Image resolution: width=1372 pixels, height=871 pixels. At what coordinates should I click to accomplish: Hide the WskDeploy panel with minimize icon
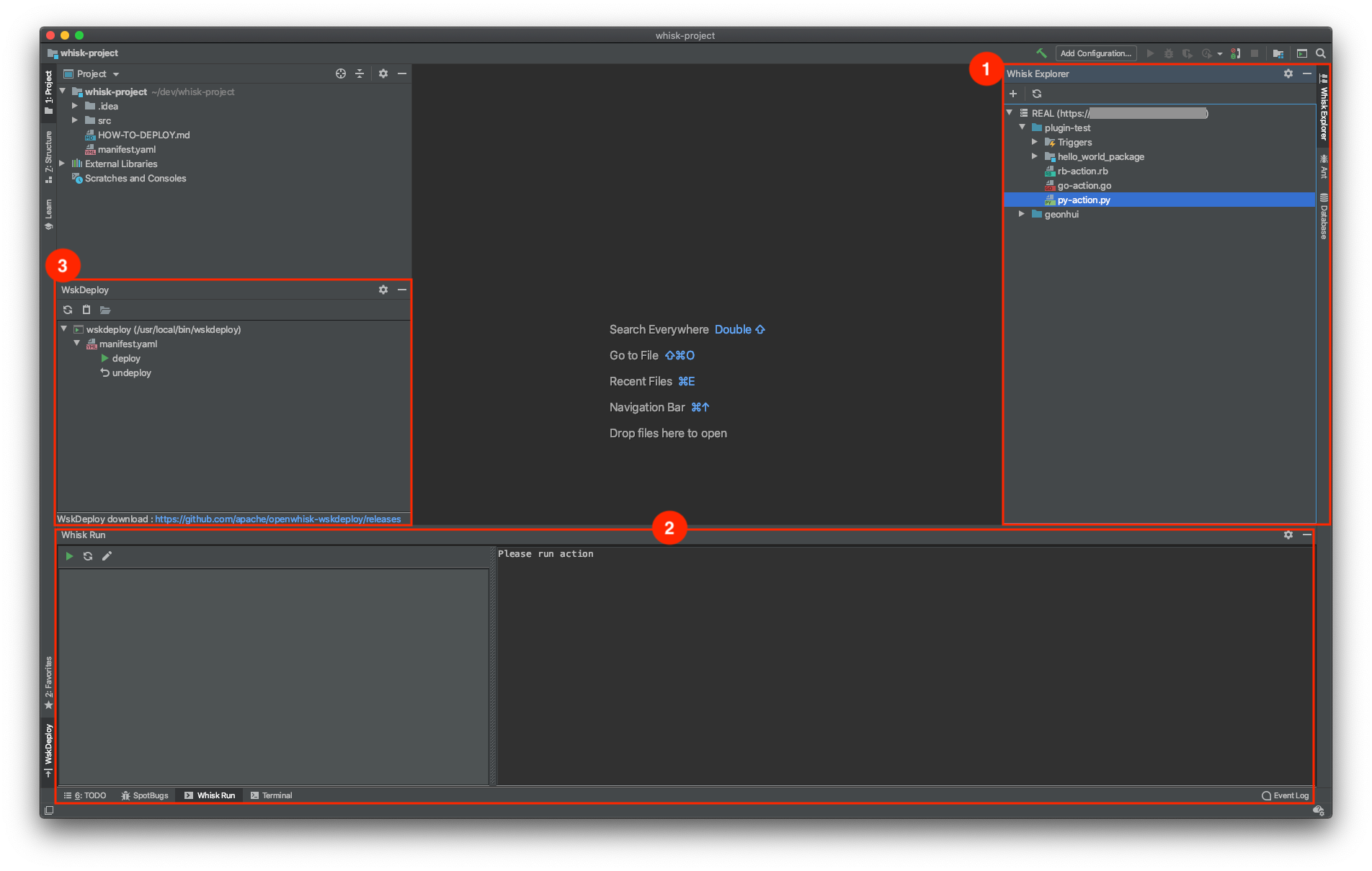click(401, 290)
